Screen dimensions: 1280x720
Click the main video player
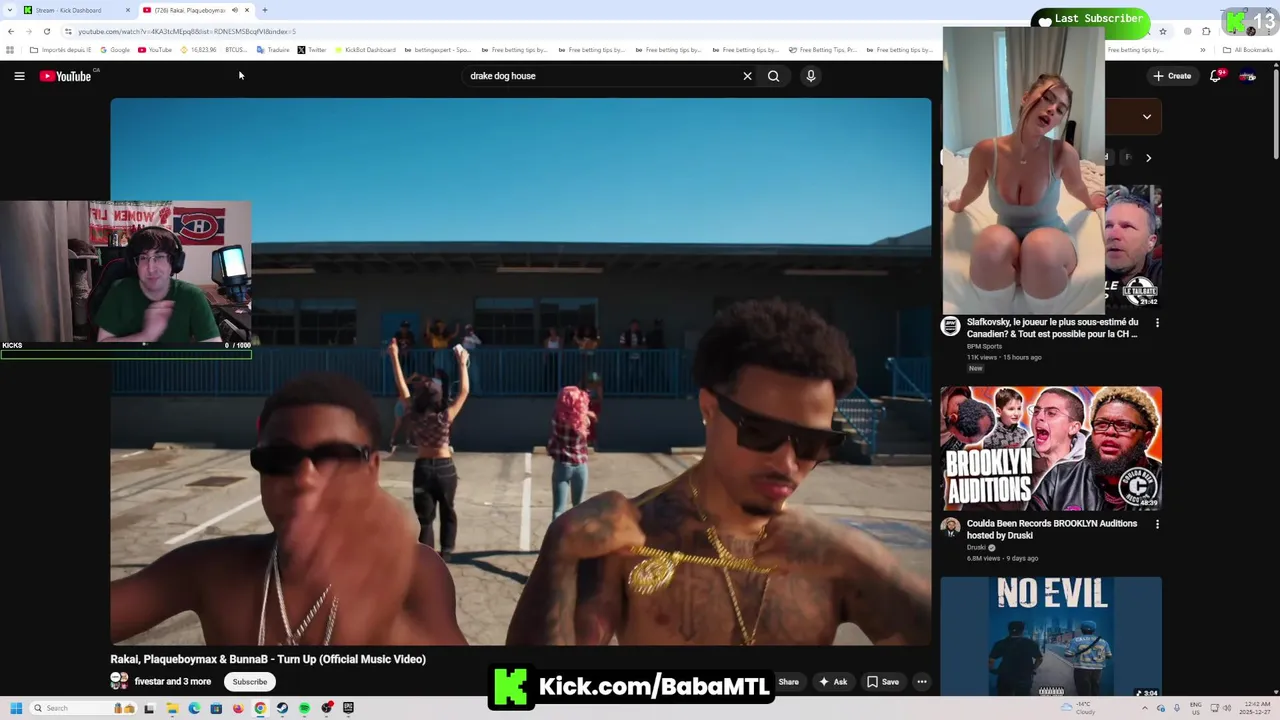520,371
